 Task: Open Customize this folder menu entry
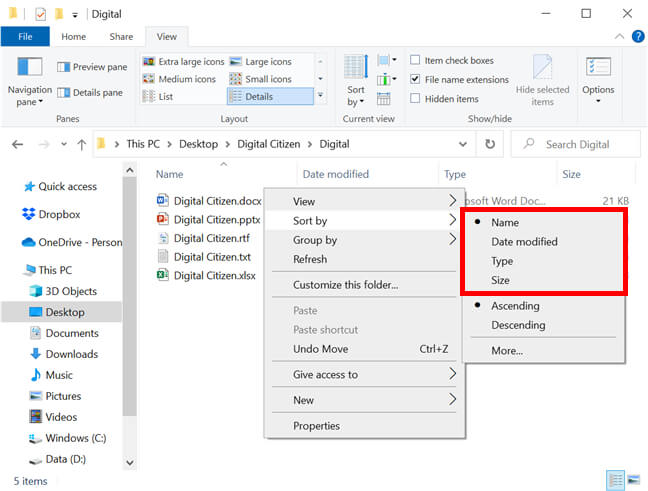pyautogui.click(x=364, y=285)
